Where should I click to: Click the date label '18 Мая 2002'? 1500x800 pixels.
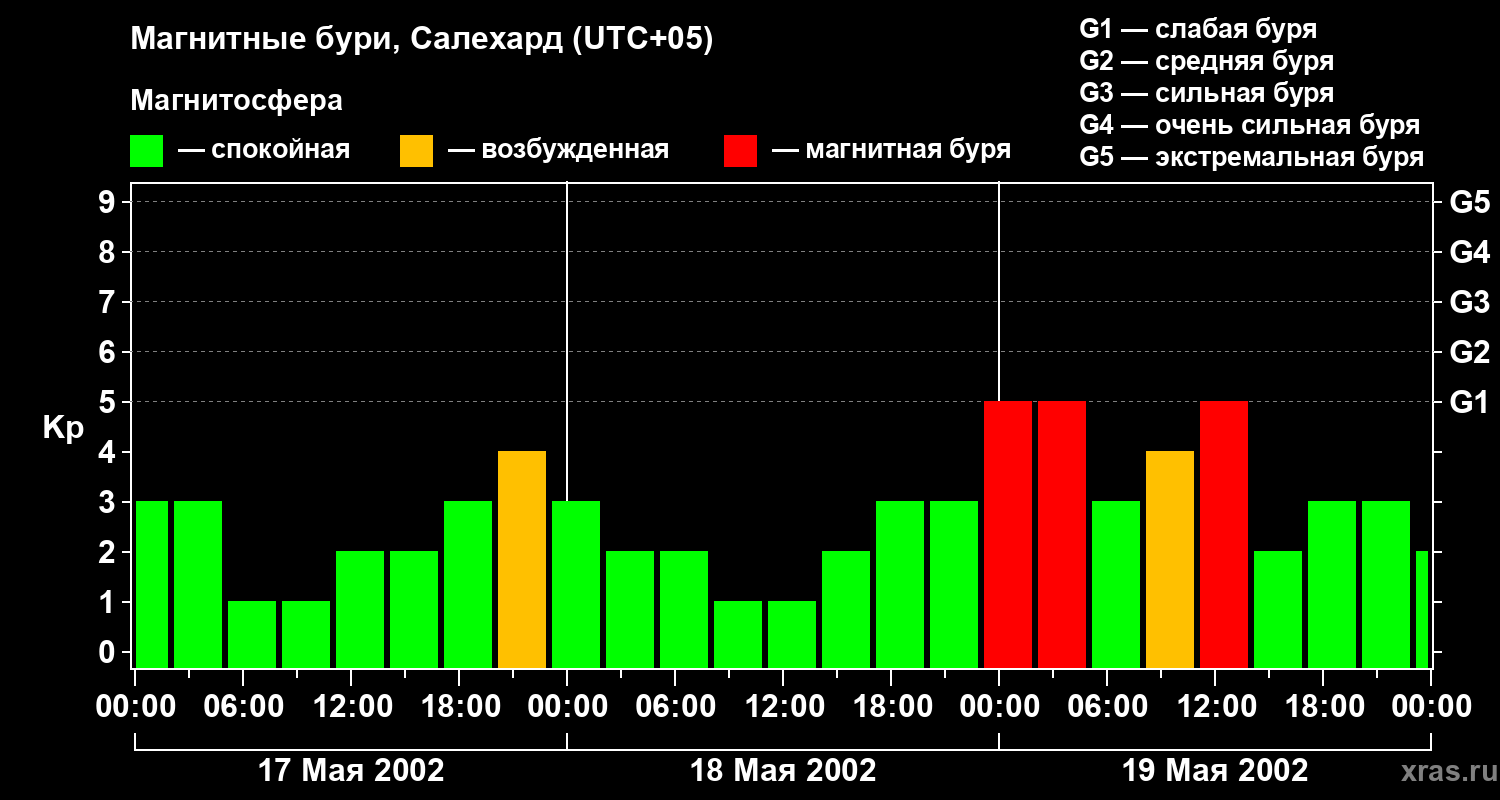pyautogui.click(x=783, y=770)
